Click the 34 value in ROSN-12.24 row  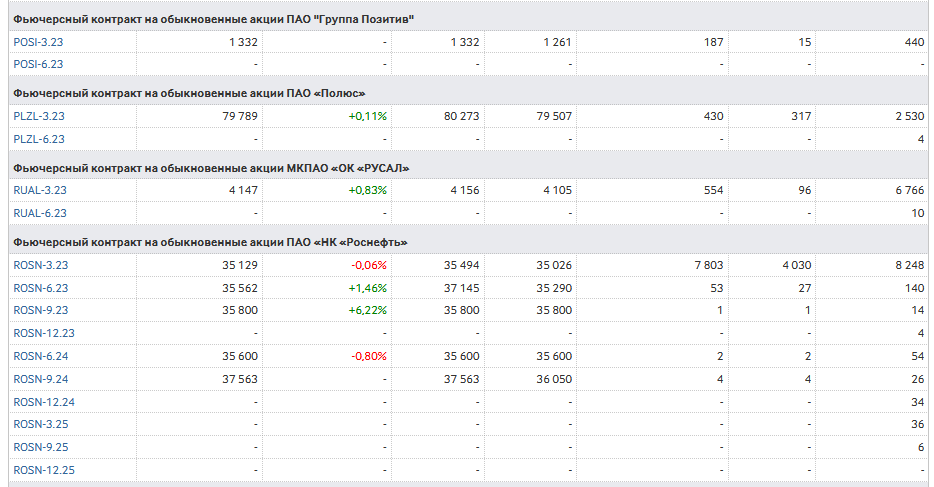[918, 402]
